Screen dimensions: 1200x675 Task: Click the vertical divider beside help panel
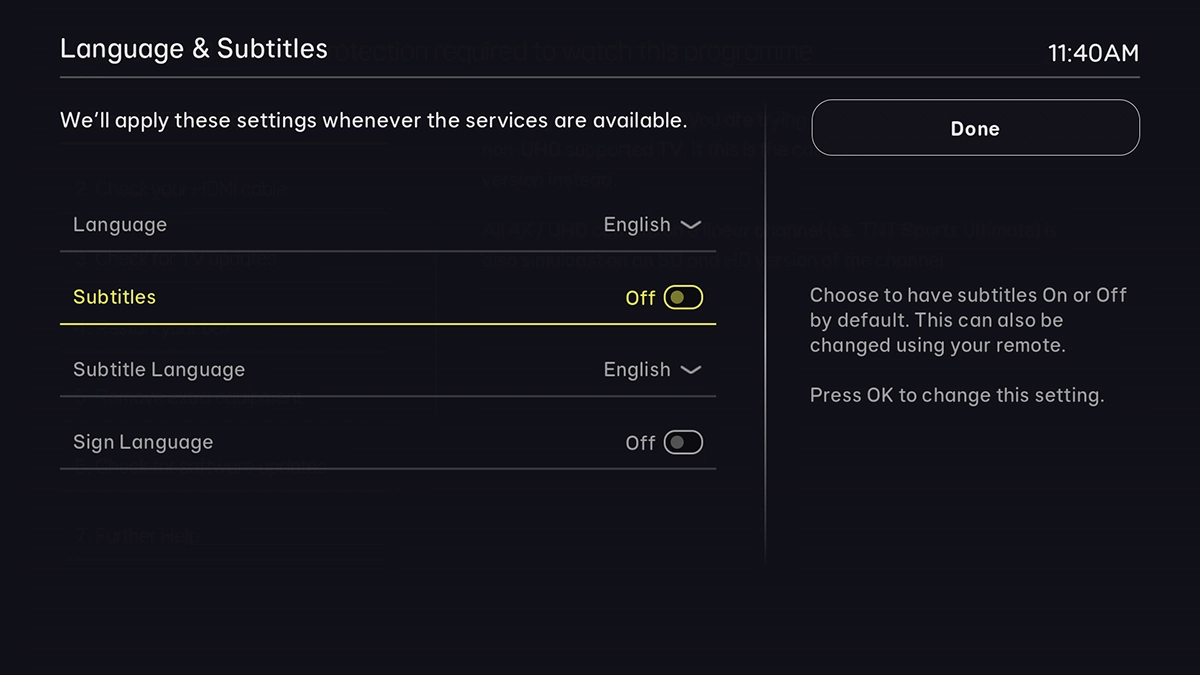point(766,330)
